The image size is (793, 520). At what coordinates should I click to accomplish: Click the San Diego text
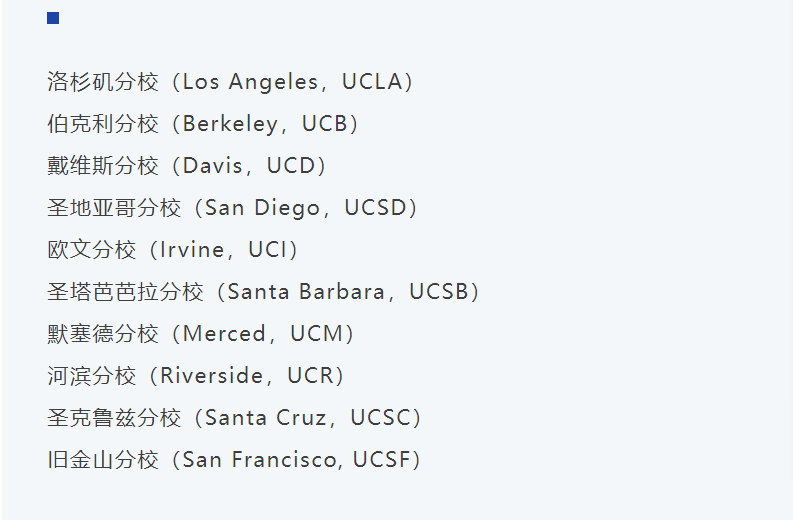click(x=261, y=208)
